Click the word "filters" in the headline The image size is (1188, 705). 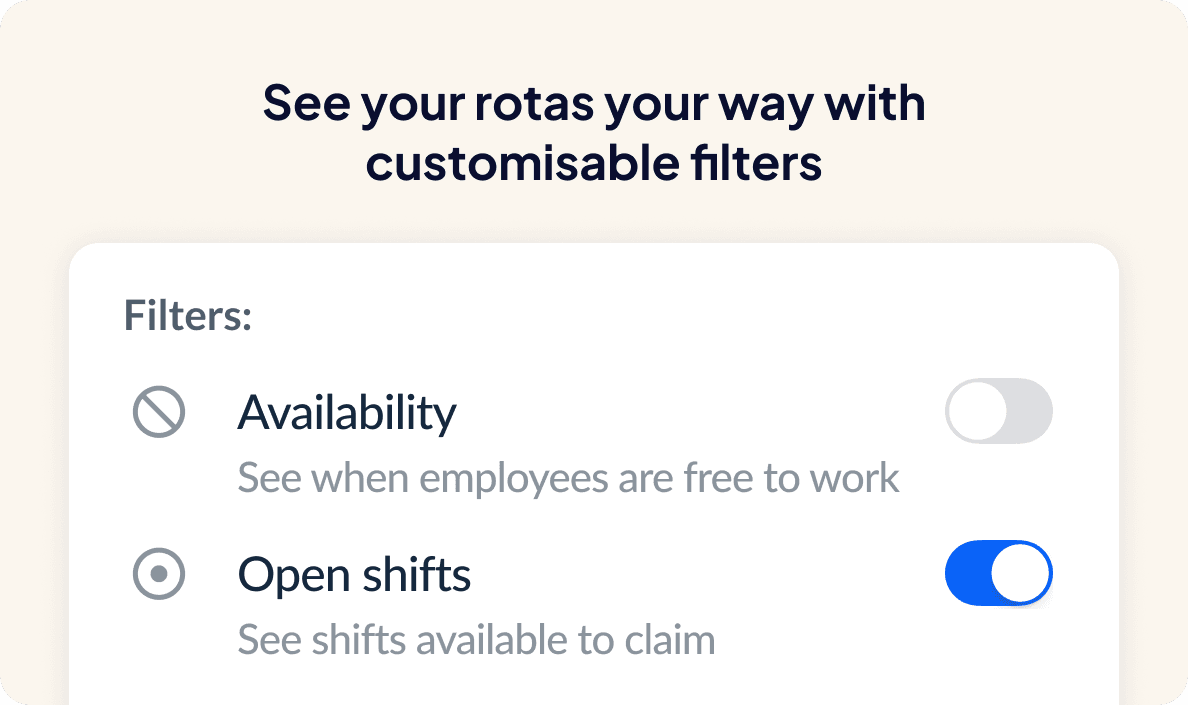pos(756,163)
